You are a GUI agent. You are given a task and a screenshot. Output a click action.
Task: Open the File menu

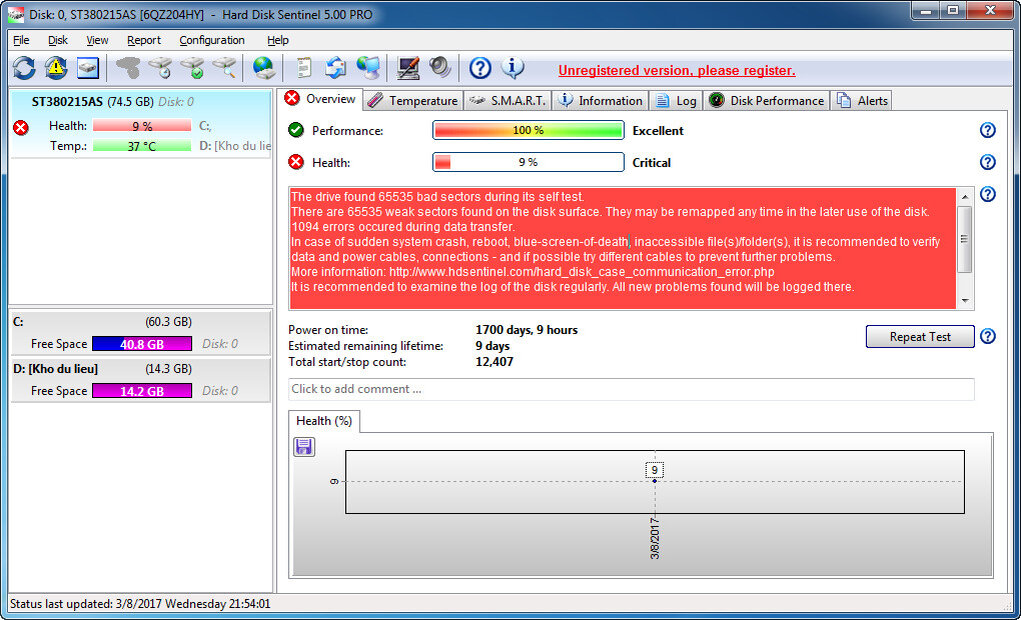point(21,40)
